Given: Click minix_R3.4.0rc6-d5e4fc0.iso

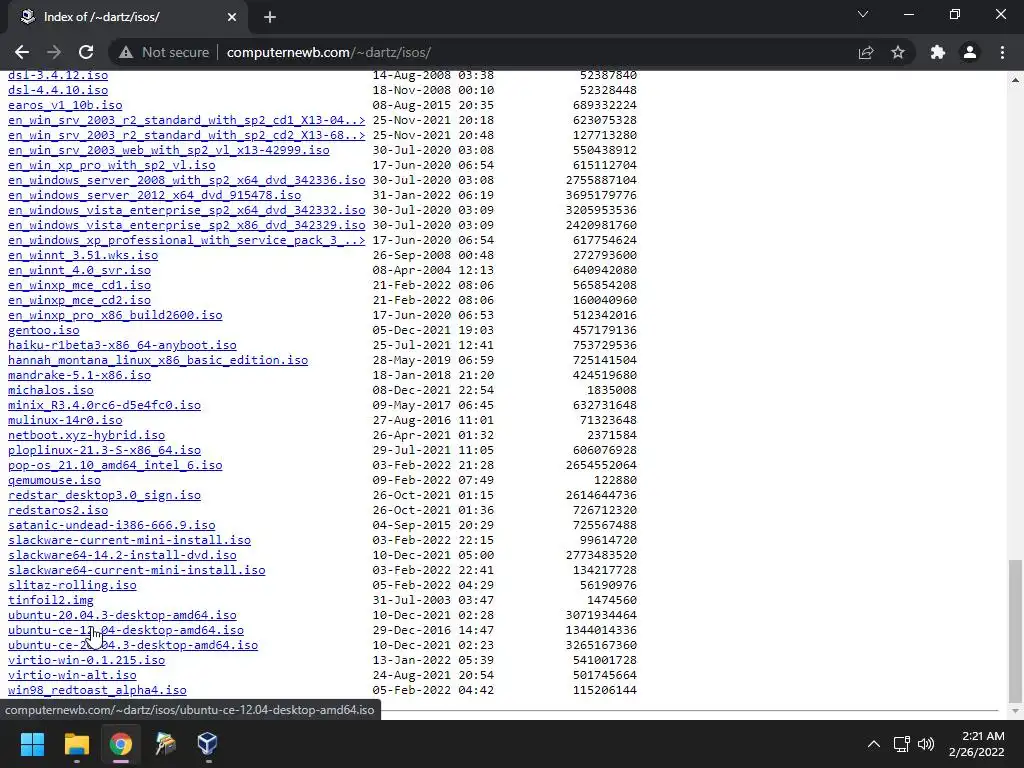Looking at the screenshot, I should (x=104, y=406).
